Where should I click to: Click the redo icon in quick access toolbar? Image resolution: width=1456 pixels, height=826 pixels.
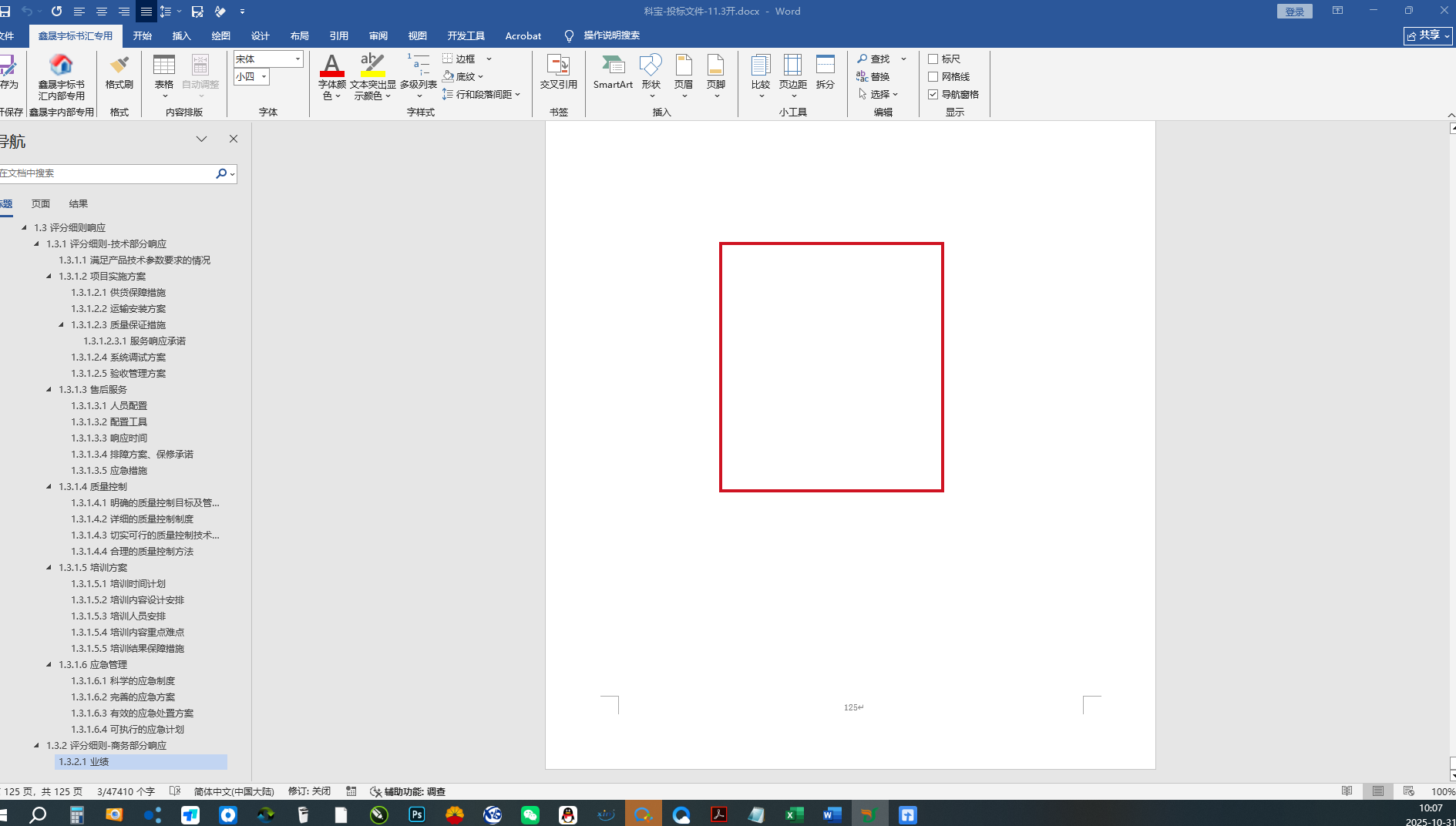click(x=56, y=12)
